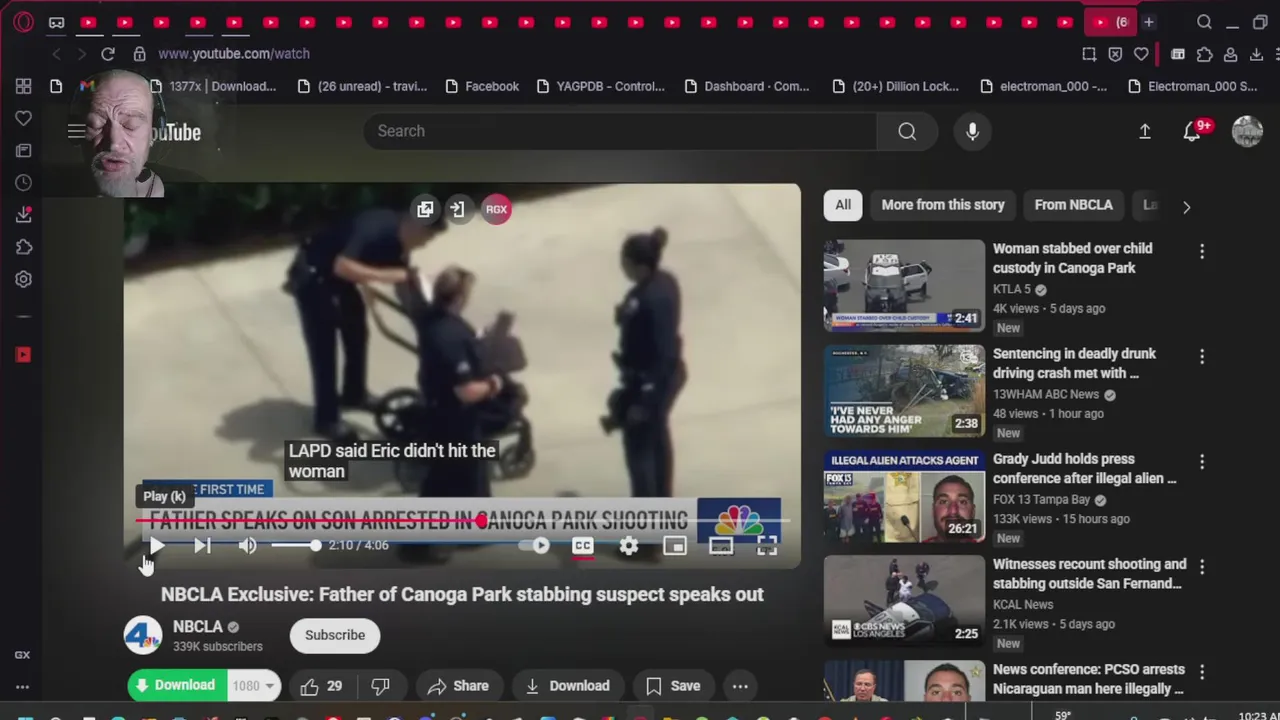Image resolution: width=1280 pixels, height=720 pixels.
Task: Open options for Witnesses recount video
Action: pyautogui.click(x=1202, y=567)
